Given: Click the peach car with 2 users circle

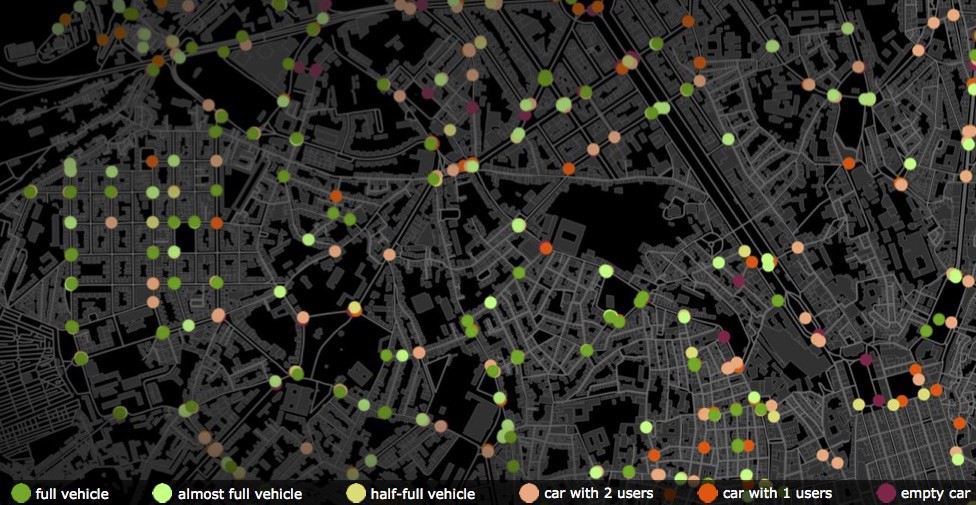Looking at the screenshot, I should 528,493.
